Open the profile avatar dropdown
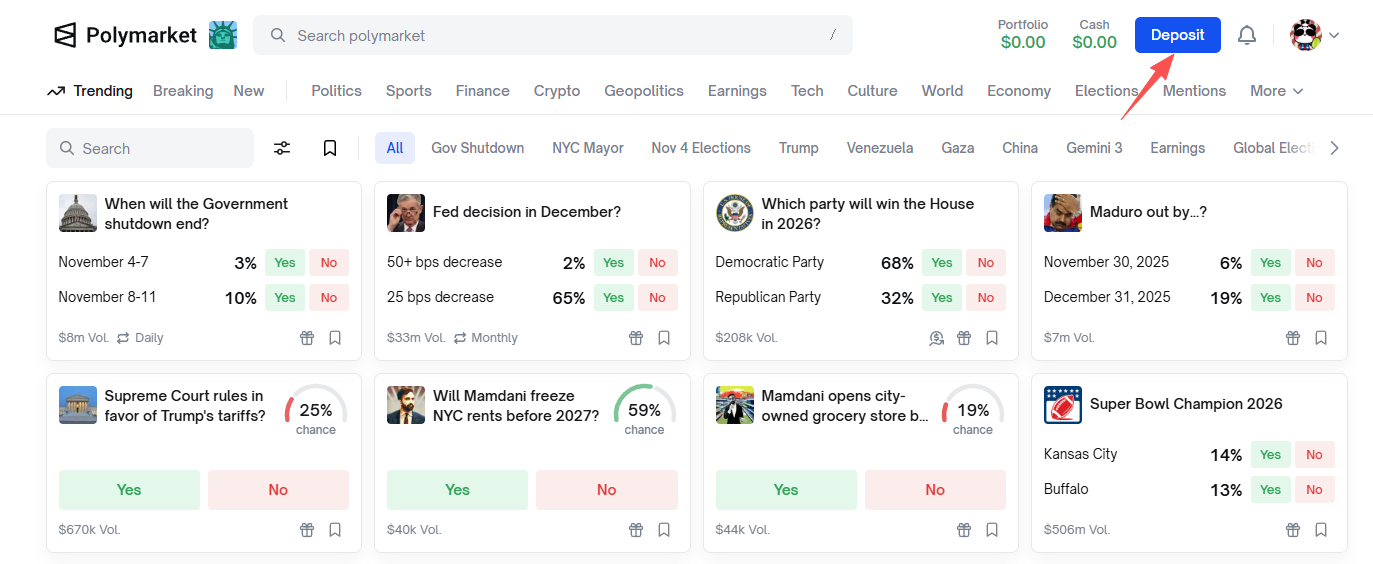This screenshot has width=1373, height=564. [x=1313, y=36]
